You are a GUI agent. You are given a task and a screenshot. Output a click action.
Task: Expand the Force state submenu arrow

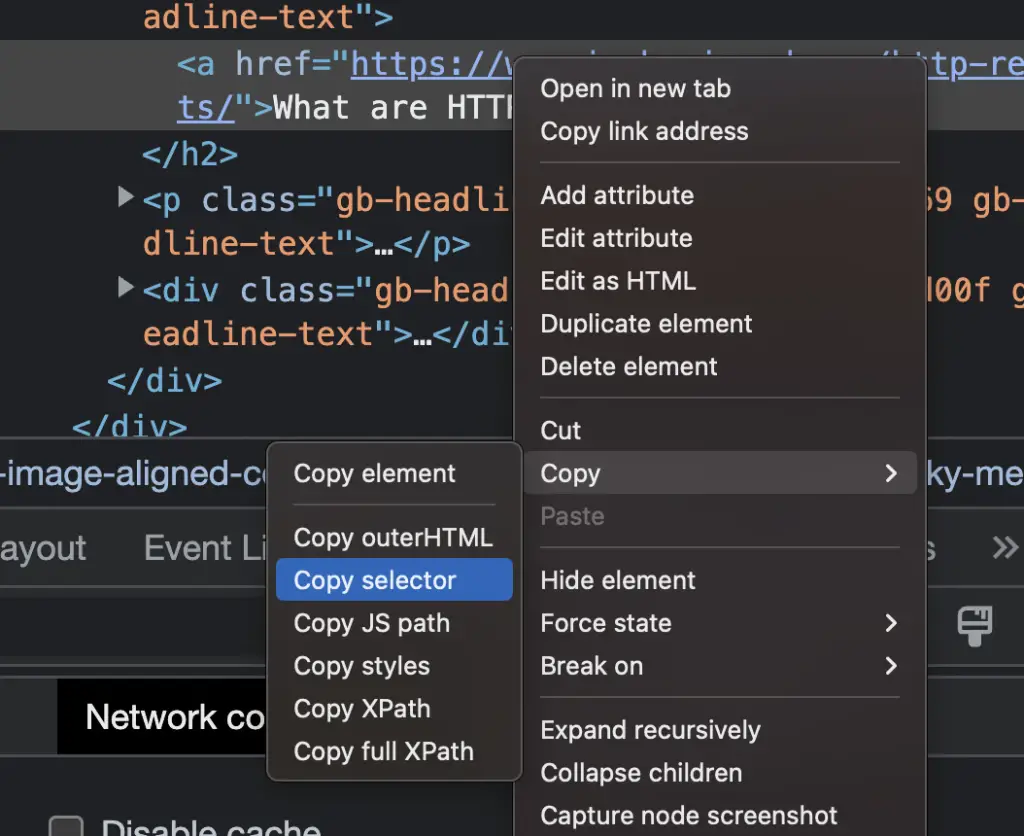point(891,623)
